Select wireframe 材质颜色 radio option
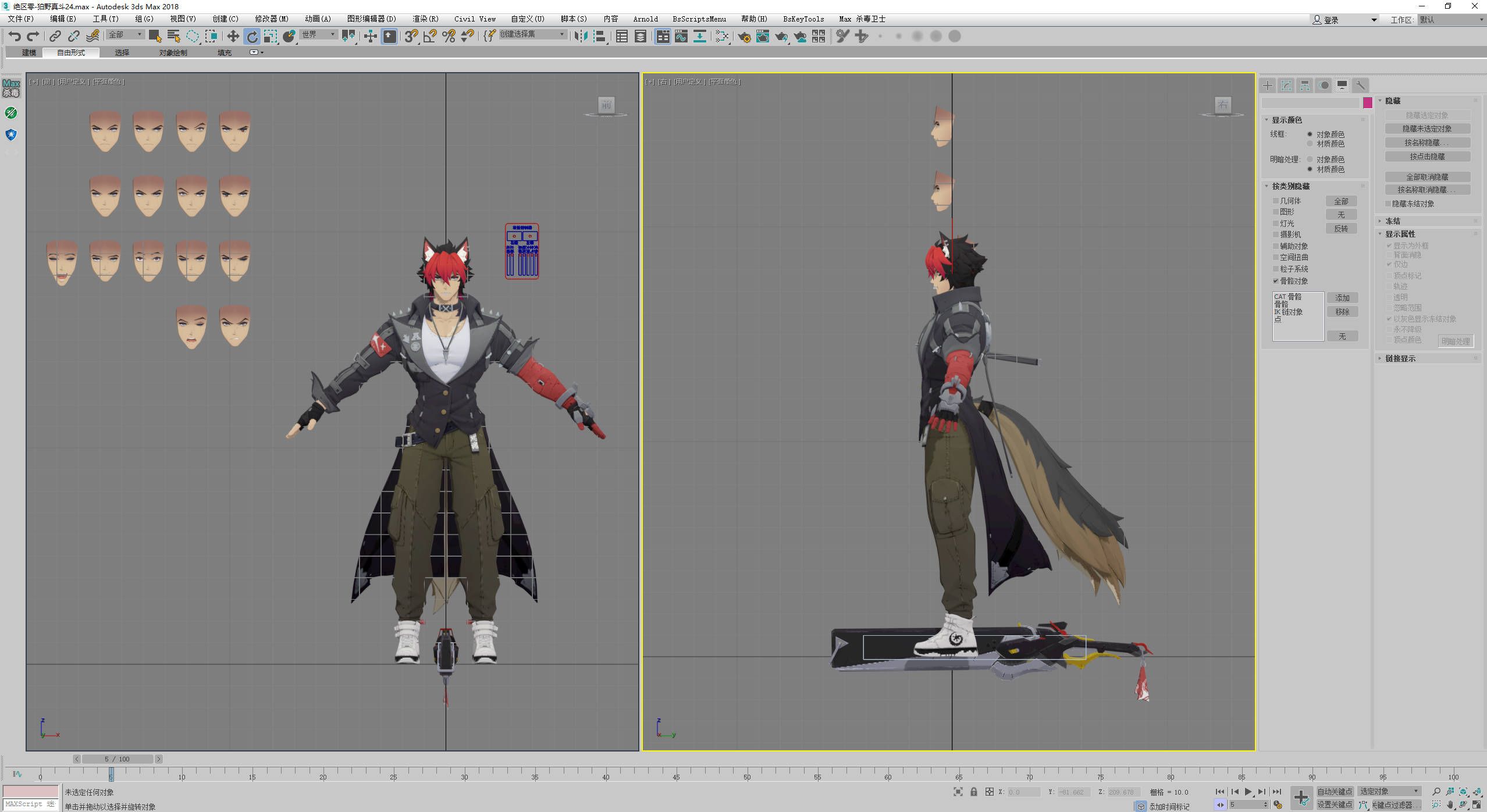Screen dimensions: 1487x812 coord(1310,144)
